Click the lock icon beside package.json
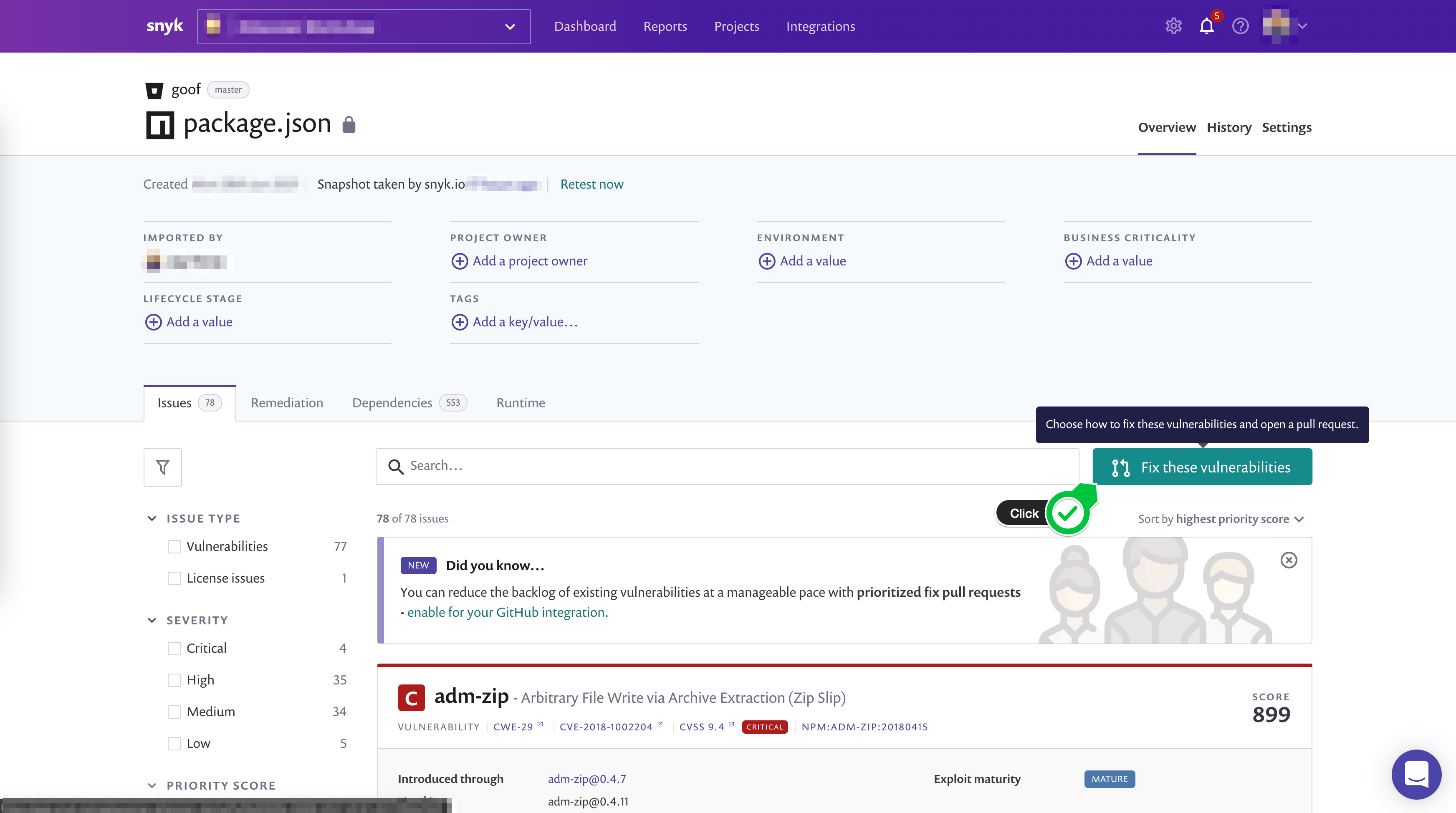This screenshot has width=1456, height=813. tap(349, 124)
